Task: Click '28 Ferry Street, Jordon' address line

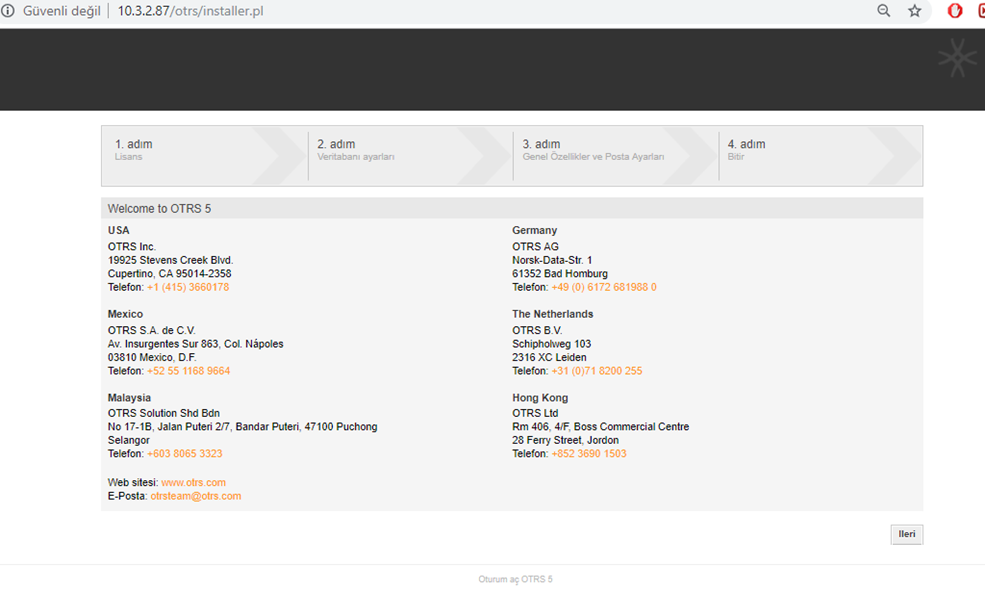Action: click(x=565, y=440)
